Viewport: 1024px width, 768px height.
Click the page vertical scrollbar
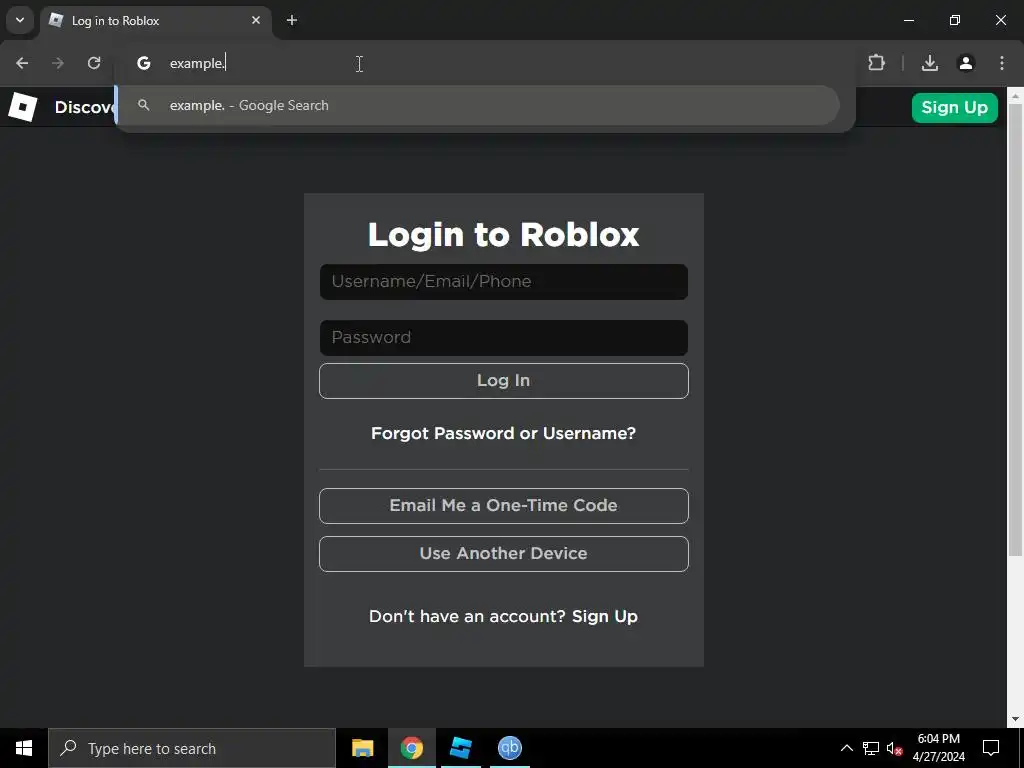click(x=1015, y=330)
